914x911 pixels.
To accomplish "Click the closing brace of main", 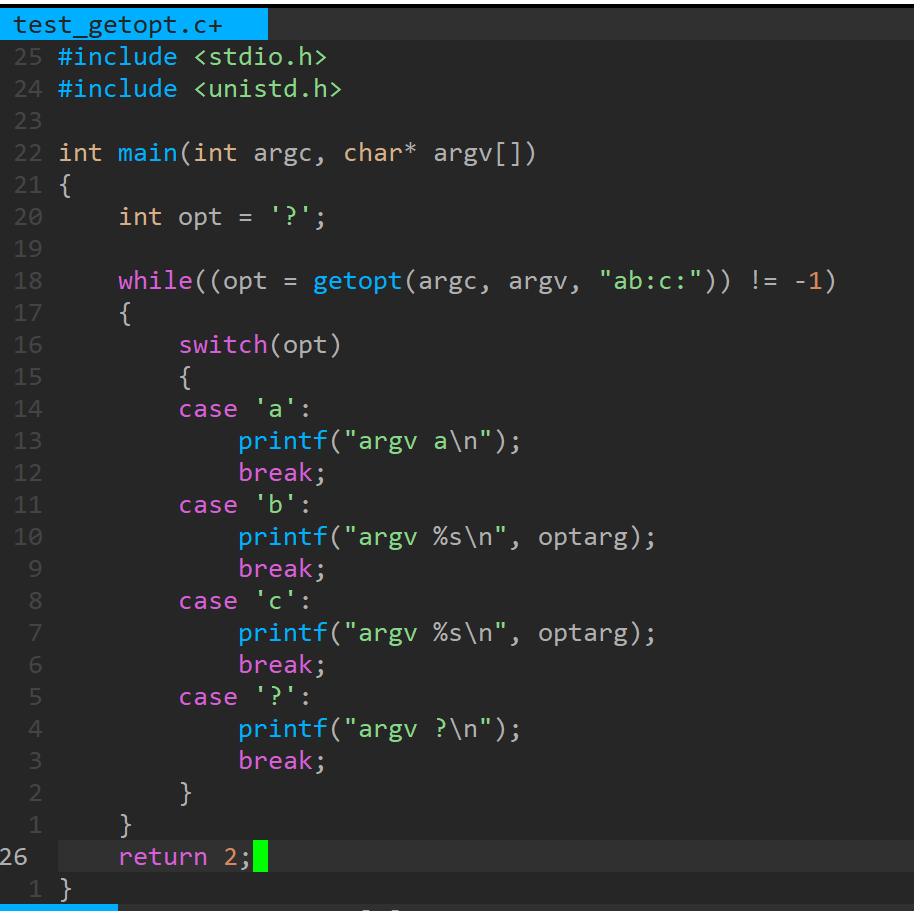I will click(x=64, y=888).
